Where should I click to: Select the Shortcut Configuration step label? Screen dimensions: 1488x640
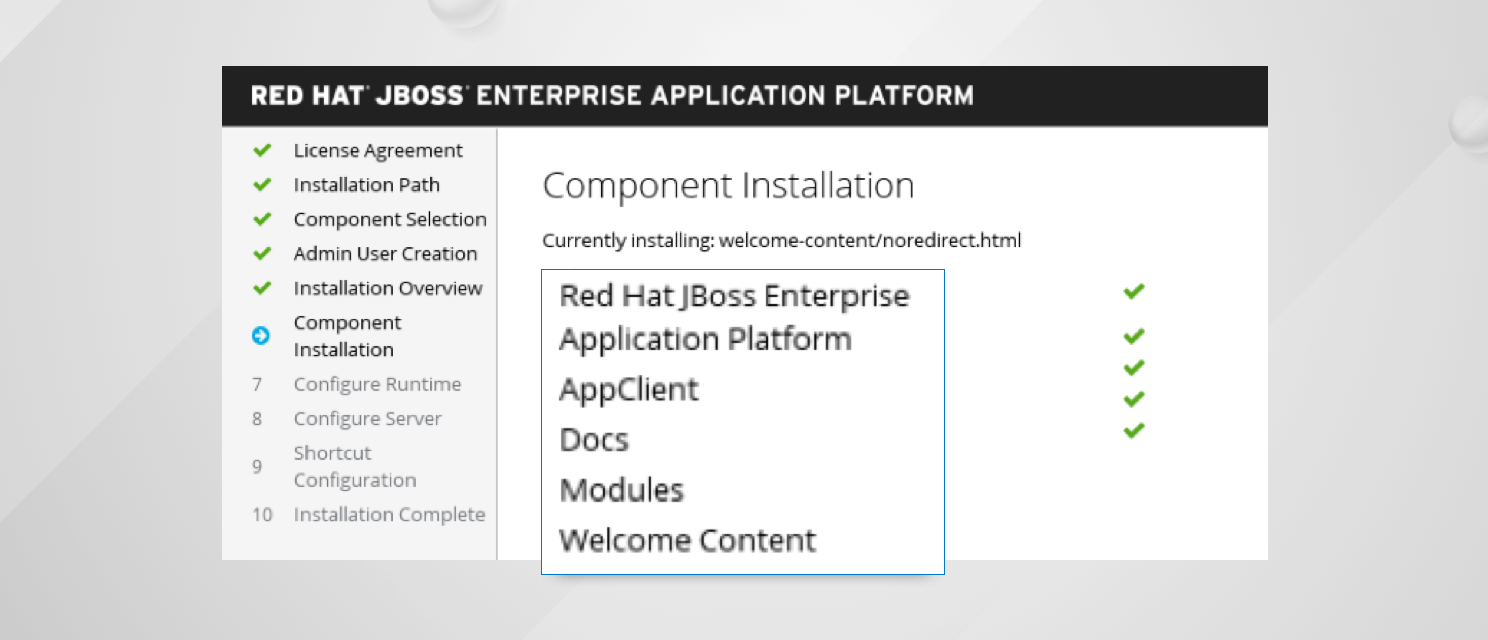point(354,467)
